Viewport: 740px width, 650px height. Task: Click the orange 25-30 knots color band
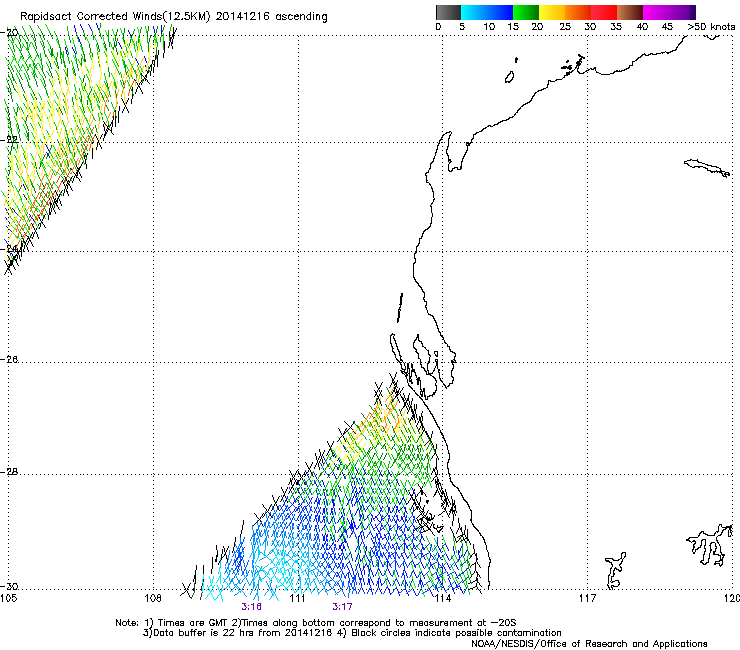[x=578, y=12]
